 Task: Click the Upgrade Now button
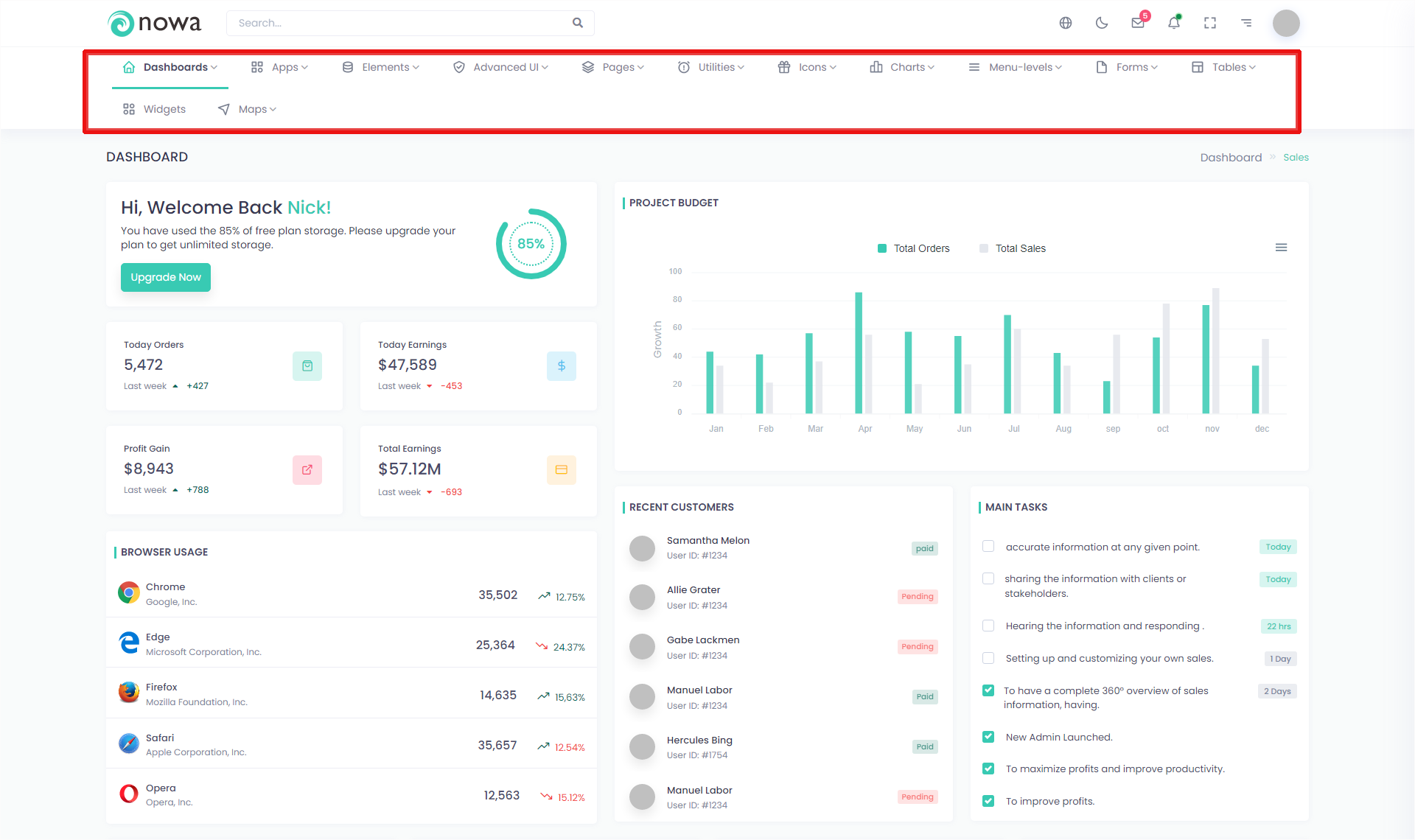(166, 277)
